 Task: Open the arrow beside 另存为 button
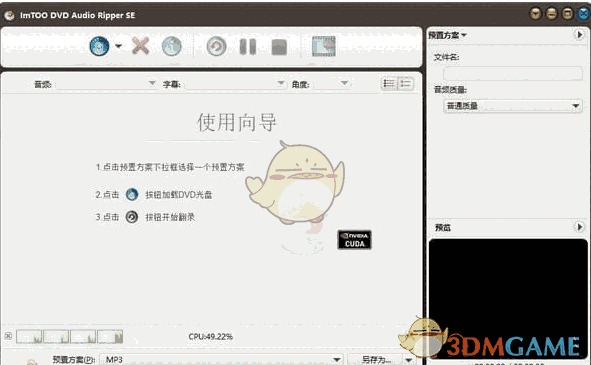408,360
